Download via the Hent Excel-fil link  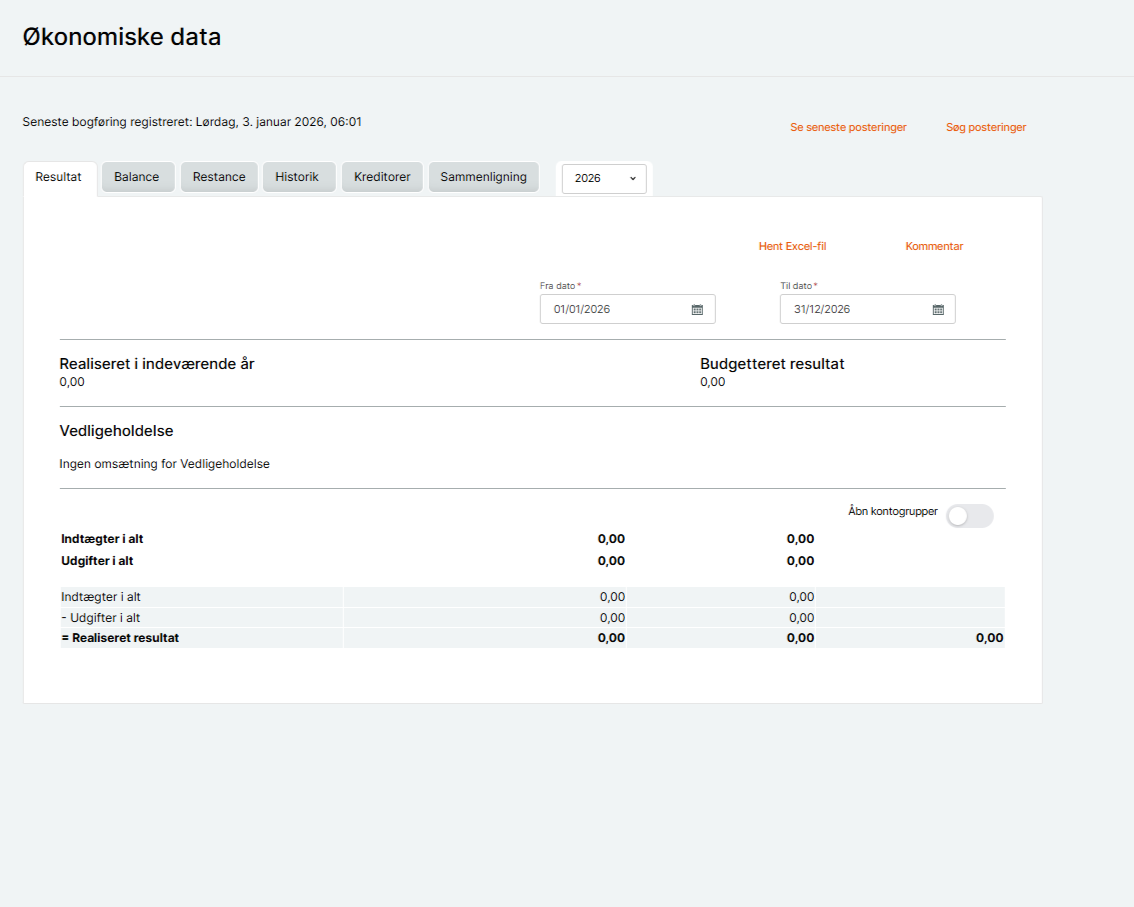(x=792, y=246)
